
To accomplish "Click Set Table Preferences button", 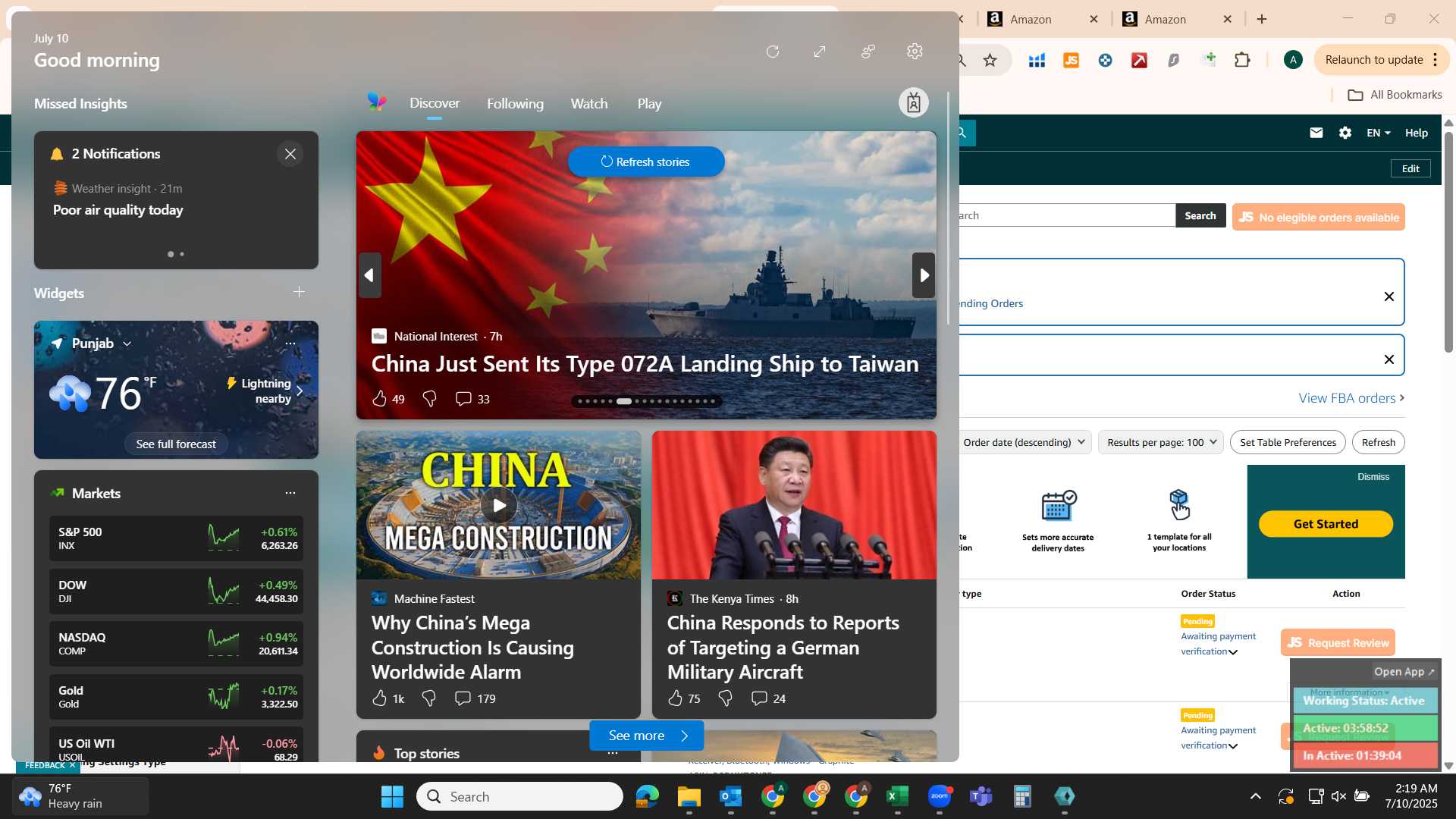I will [x=1288, y=442].
